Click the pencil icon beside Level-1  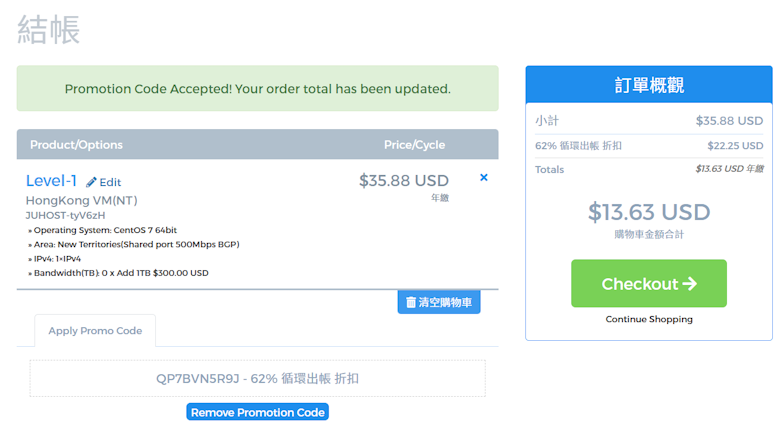pyautogui.click(x=92, y=182)
